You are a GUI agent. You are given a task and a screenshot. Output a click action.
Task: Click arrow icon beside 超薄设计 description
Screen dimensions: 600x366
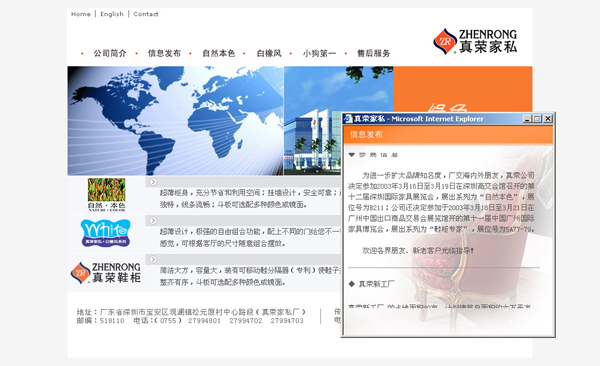point(153,221)
